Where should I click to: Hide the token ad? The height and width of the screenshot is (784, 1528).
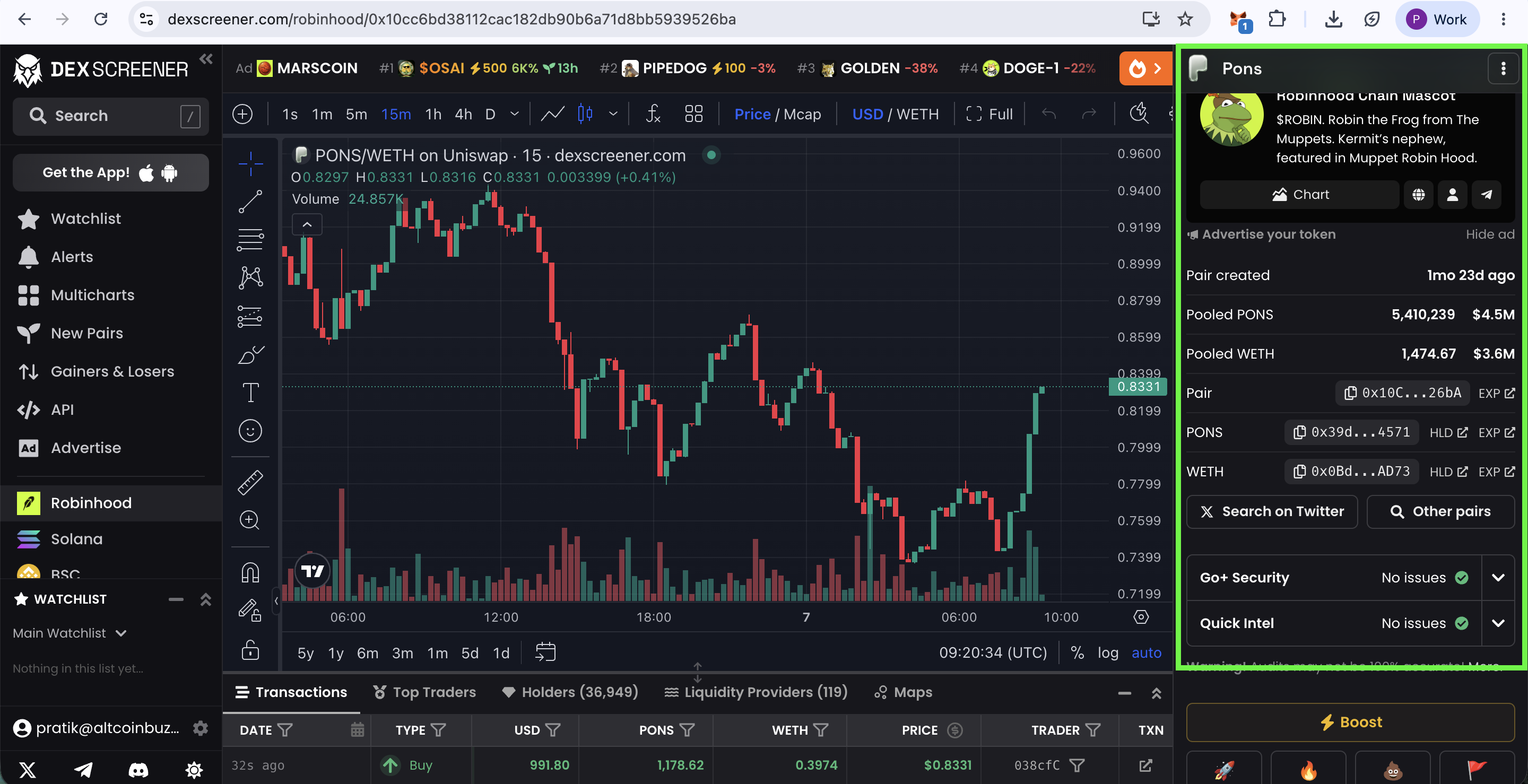(1490, 234)
